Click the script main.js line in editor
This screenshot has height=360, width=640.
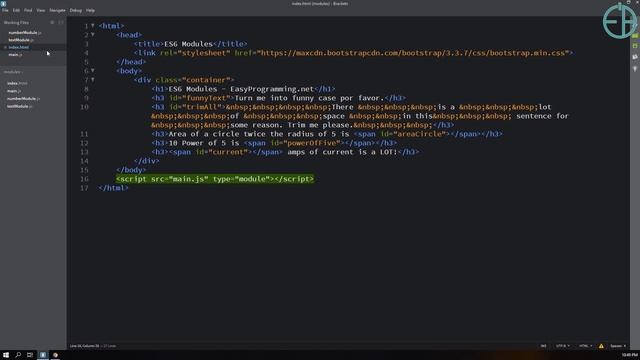[215, 179]
